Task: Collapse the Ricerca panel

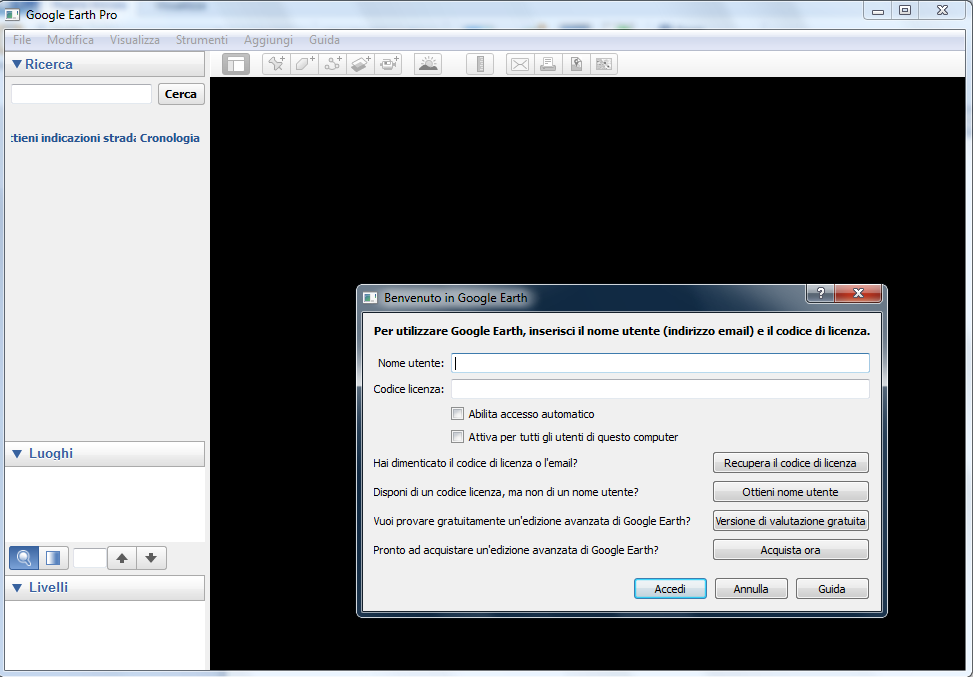Action: tap(17, 64)
